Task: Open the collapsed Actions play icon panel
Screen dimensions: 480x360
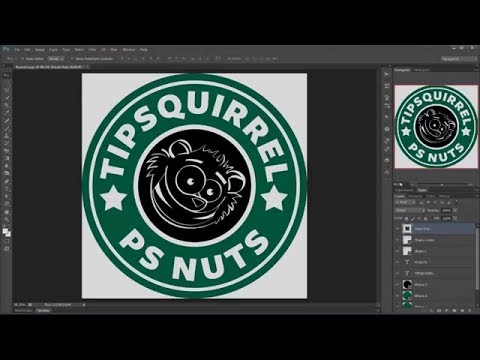Action: (387, 74)
